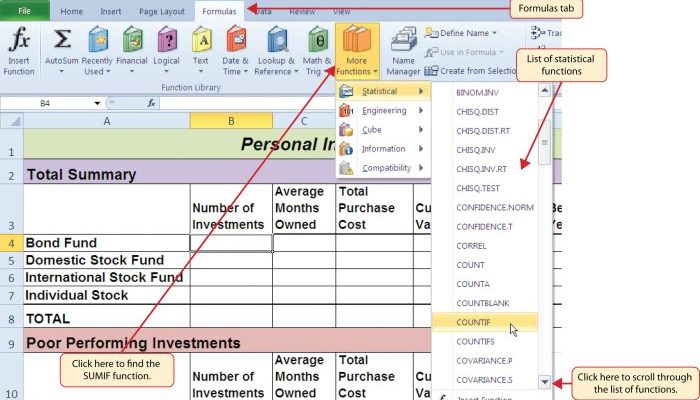This screenshot has width=700, height=400.
Task: Click the Total Summary heading cell
Action: pos(81,175)
